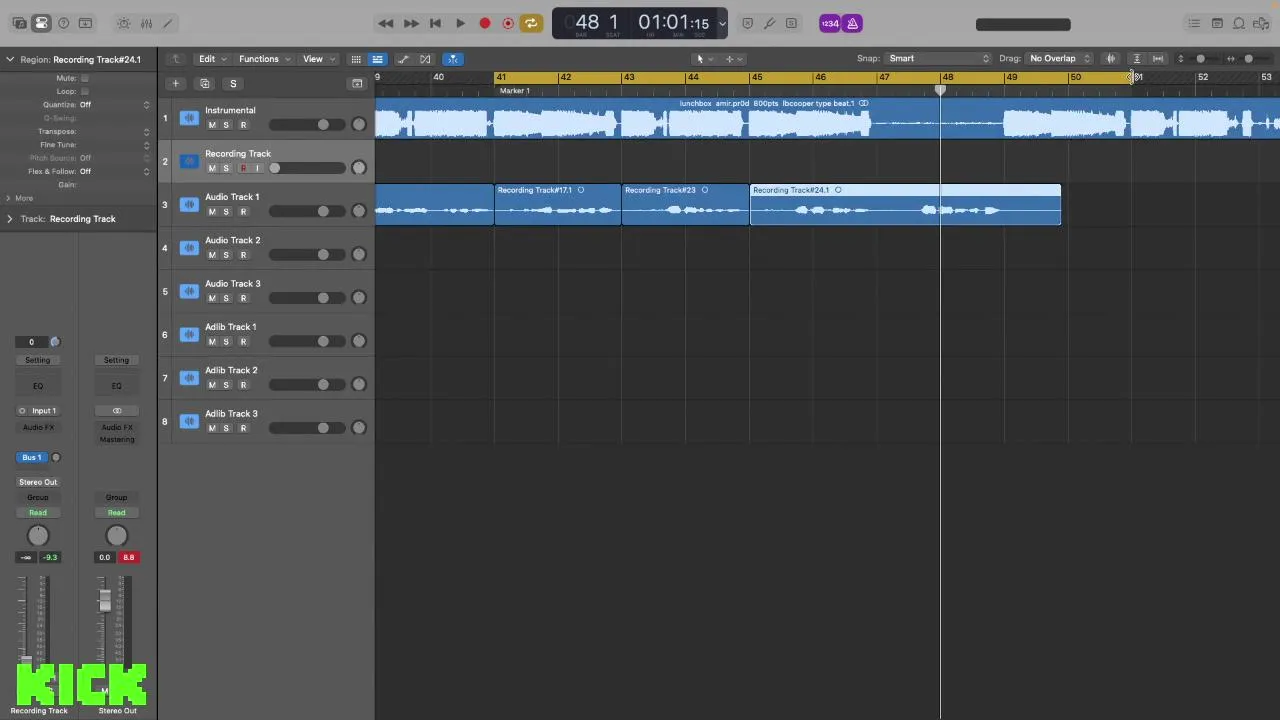Enable region Loop checkbox

click(84, 91)
